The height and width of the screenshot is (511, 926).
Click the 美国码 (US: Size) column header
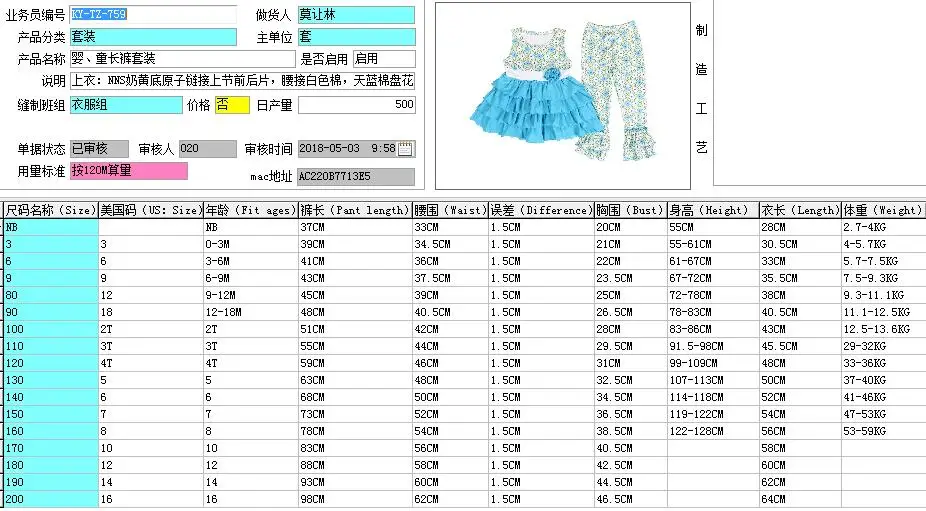tap(151, 210)
